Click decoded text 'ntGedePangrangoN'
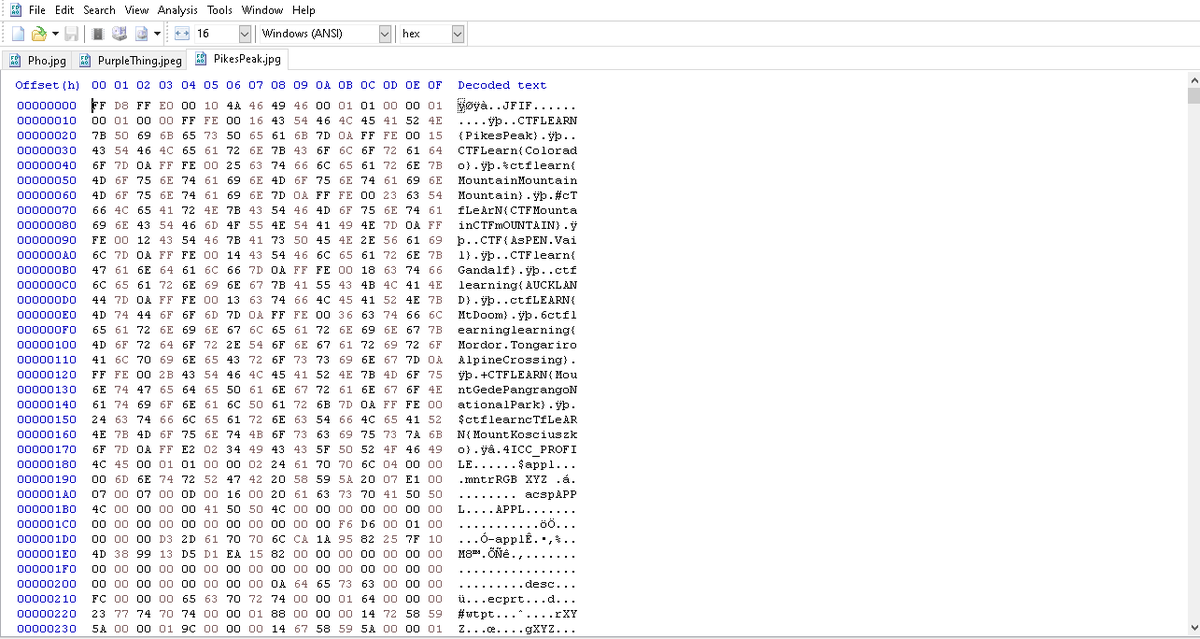This screenshot has width=1200, height=639. click(x=517, y=390)
